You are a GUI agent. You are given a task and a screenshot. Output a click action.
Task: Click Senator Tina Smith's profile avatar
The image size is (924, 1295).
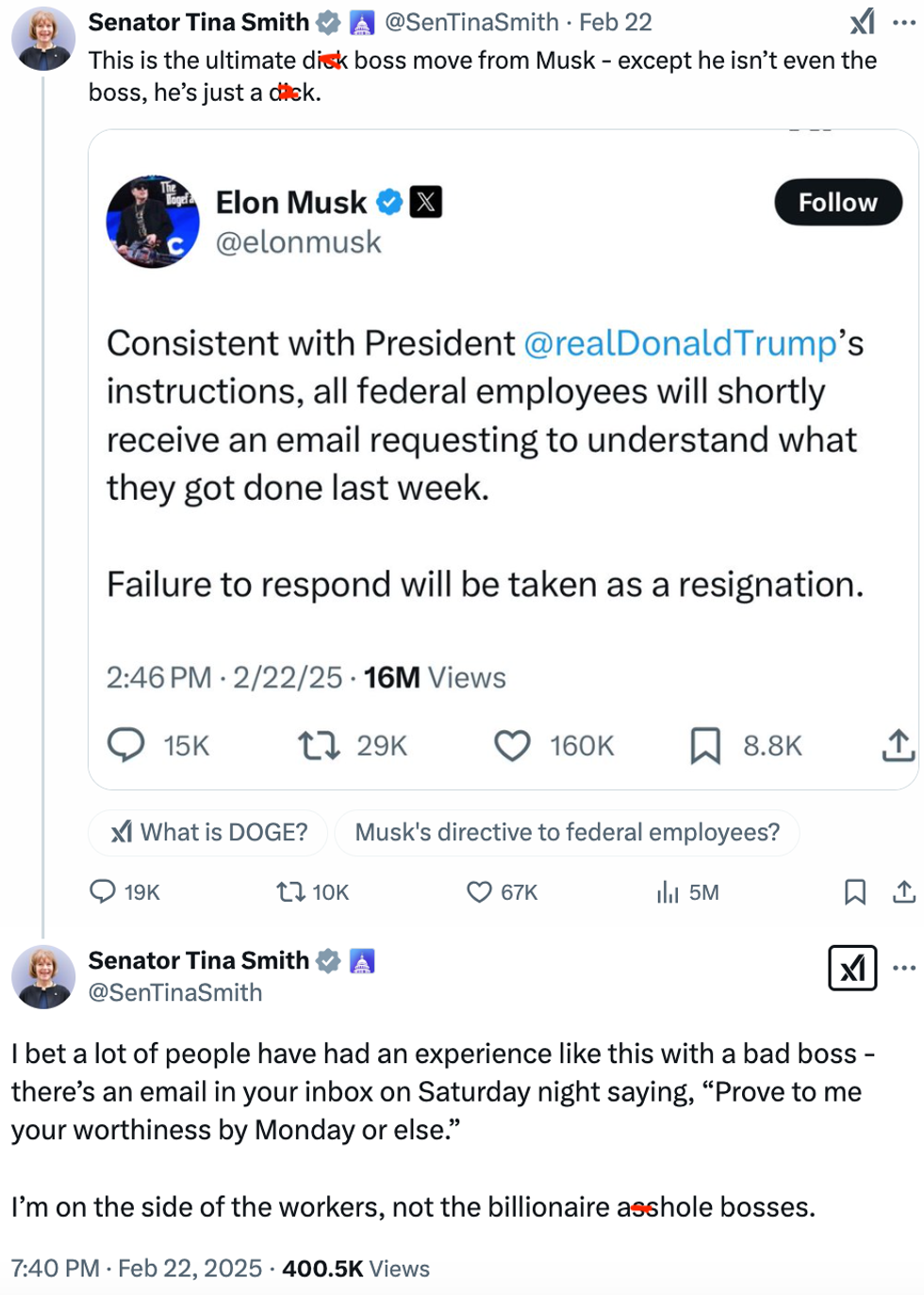pos(42,38)
